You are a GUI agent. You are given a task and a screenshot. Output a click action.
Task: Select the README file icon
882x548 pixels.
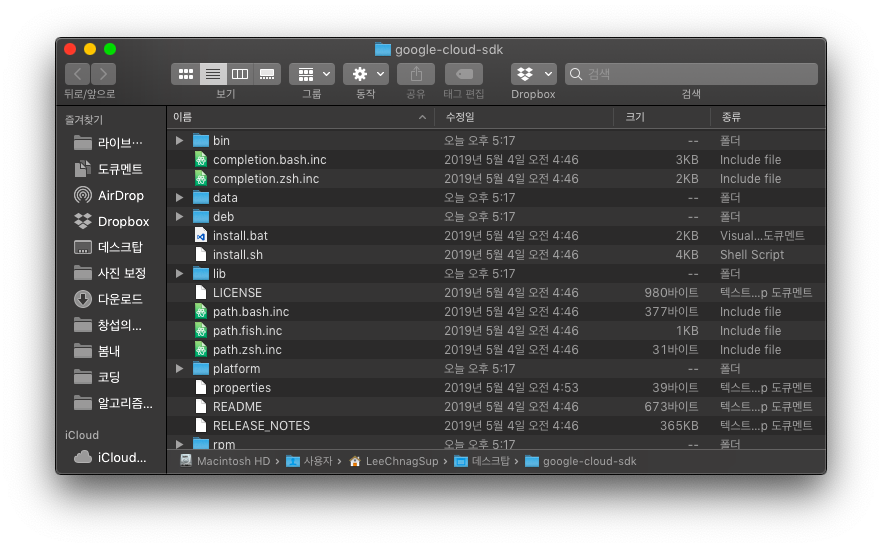tap(201, 407)
